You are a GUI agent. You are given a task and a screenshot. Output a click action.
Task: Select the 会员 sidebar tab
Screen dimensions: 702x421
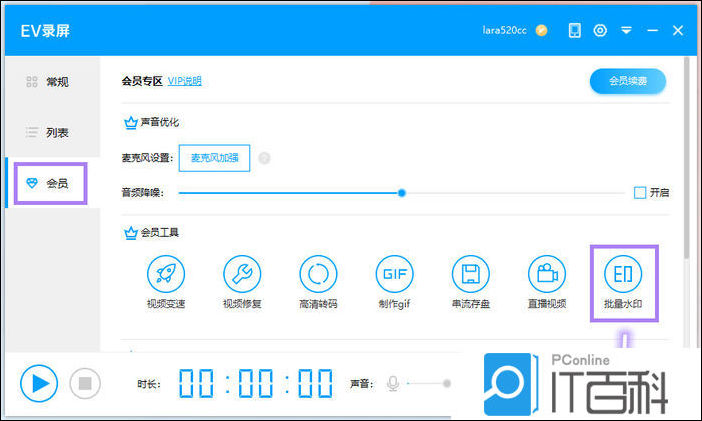point(50,183)
